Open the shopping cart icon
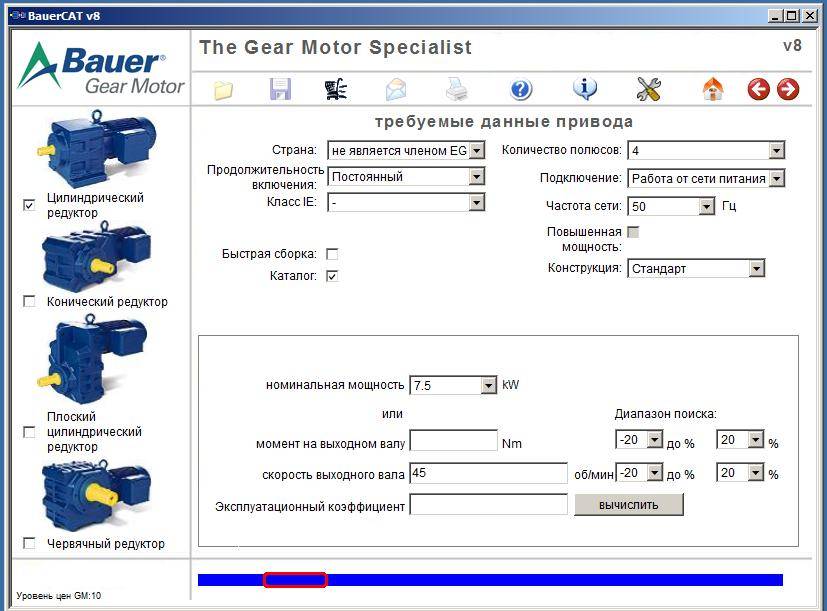This screenshot has width=827, height=611. tap(336, 89)
